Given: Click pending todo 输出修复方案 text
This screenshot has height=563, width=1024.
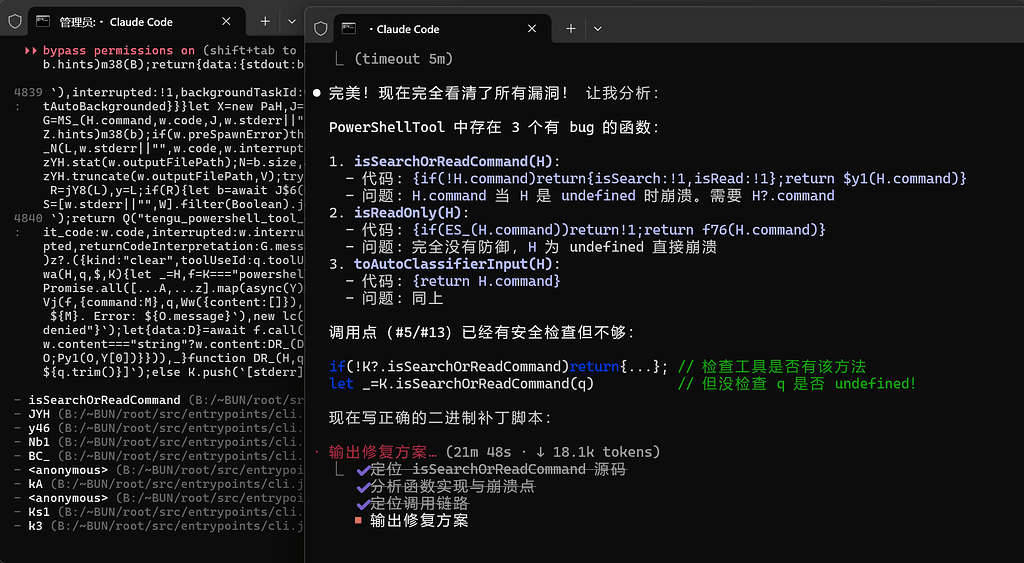Looking at the screenshot, I should point(419,521).
